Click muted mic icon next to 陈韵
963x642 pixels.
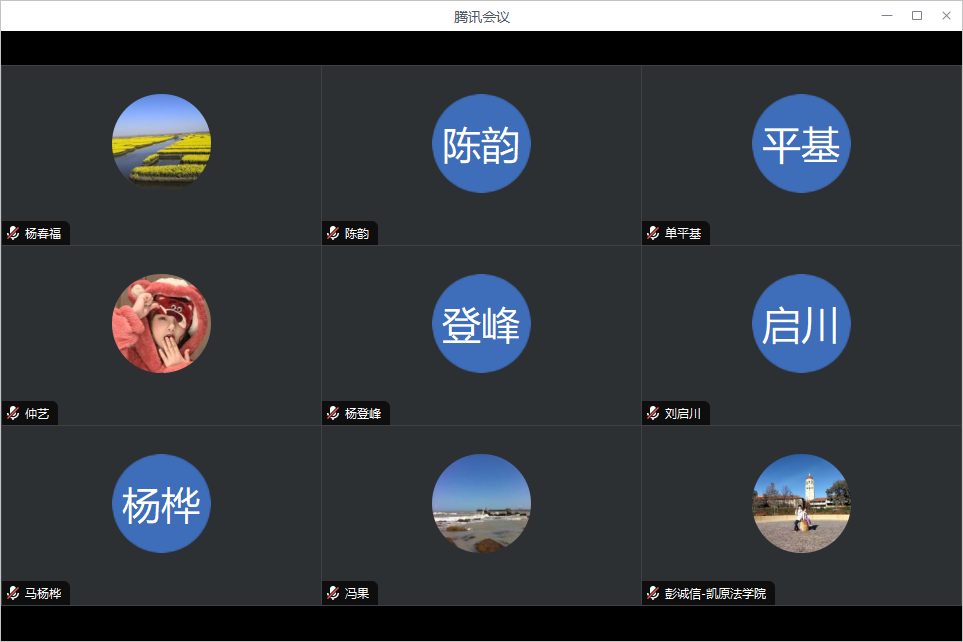pyautogui.click(x=333, y=233)
